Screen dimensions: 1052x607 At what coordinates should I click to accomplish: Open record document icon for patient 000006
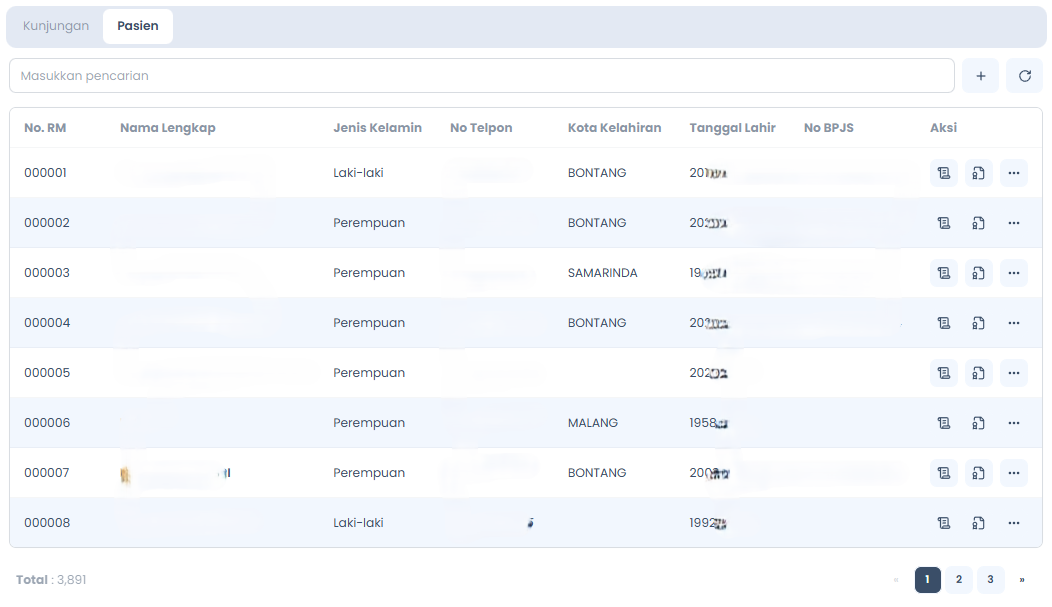coord(943,423)
